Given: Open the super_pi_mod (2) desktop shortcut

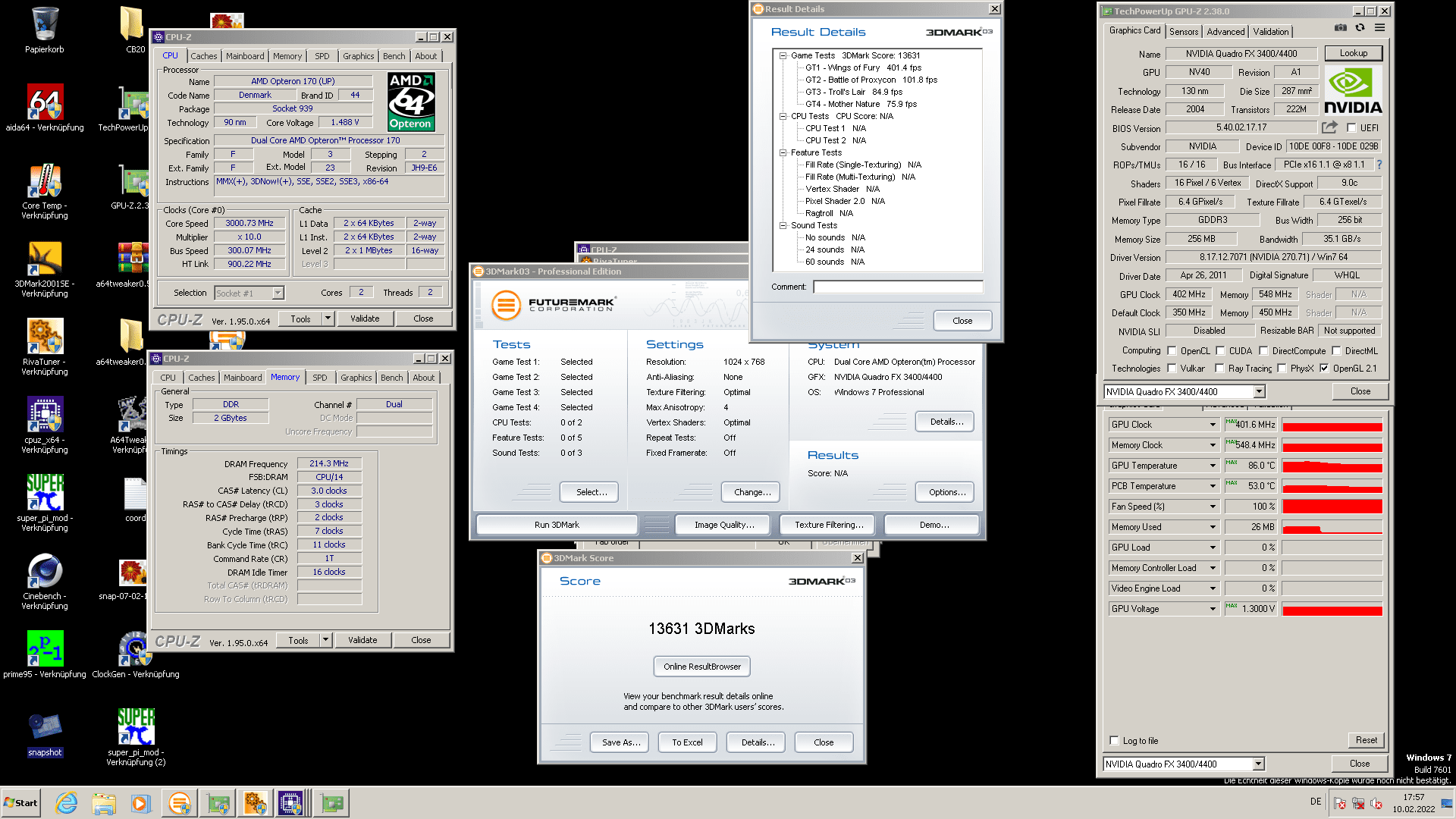Looking at the screenshot, I should (x=136, y=737).
